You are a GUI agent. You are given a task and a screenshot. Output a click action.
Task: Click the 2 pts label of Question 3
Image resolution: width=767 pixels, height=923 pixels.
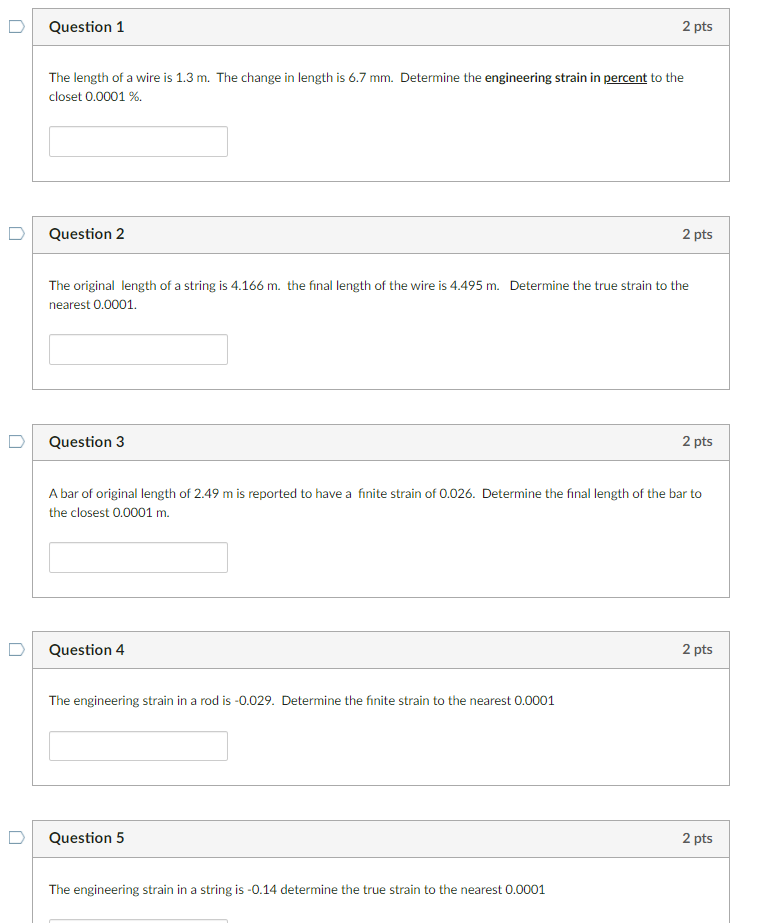pyautogui.click(x=698, y=441)
